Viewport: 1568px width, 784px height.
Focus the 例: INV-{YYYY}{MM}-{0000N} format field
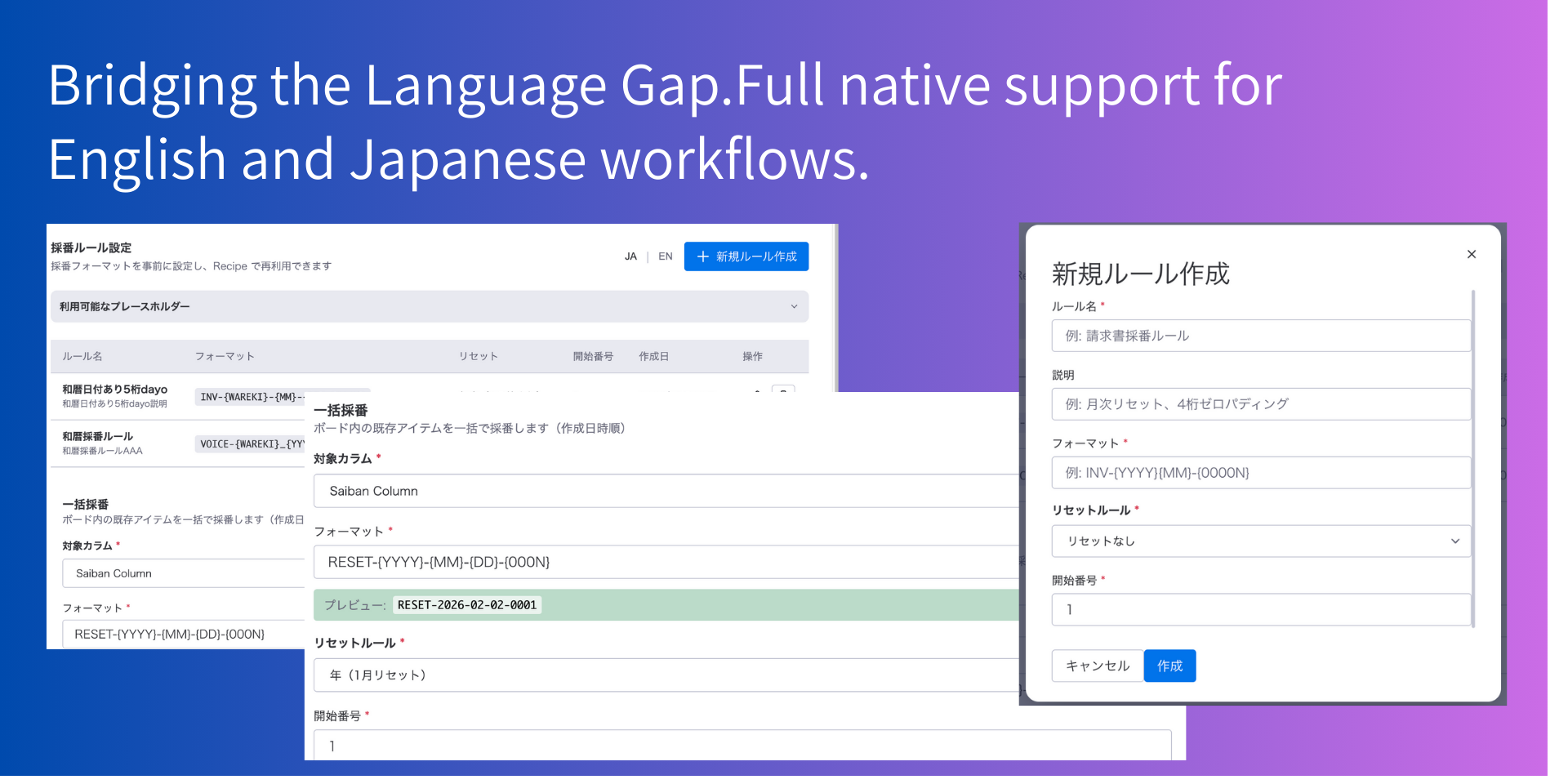point(1260,473)
